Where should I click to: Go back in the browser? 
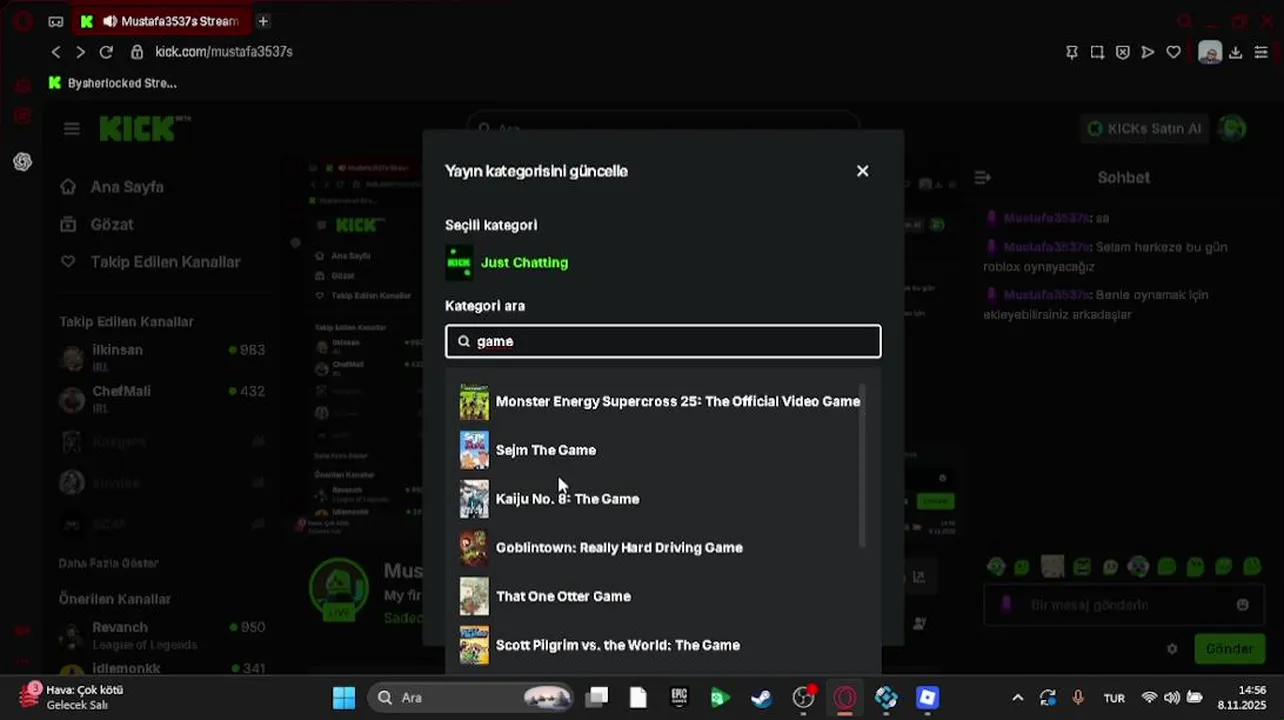click(x=56, y=52)
